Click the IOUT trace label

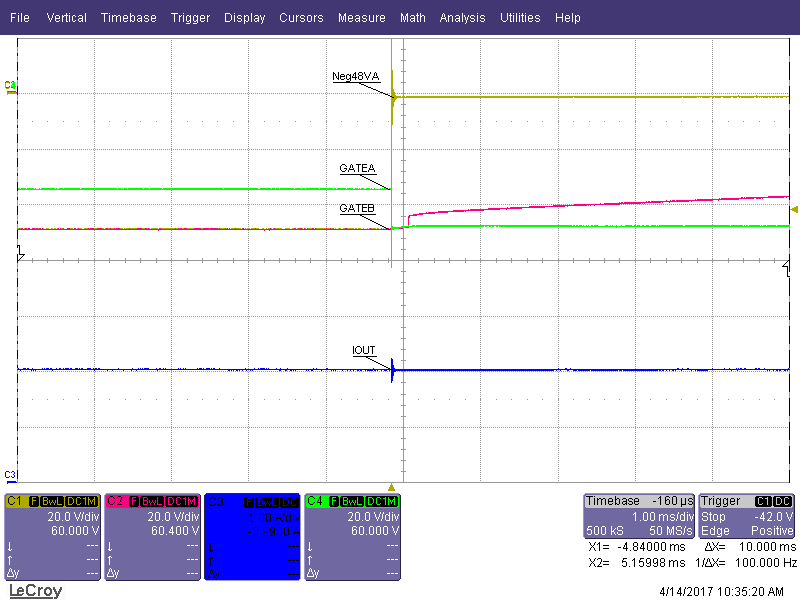pyautogui.click(x=364, y=351)
